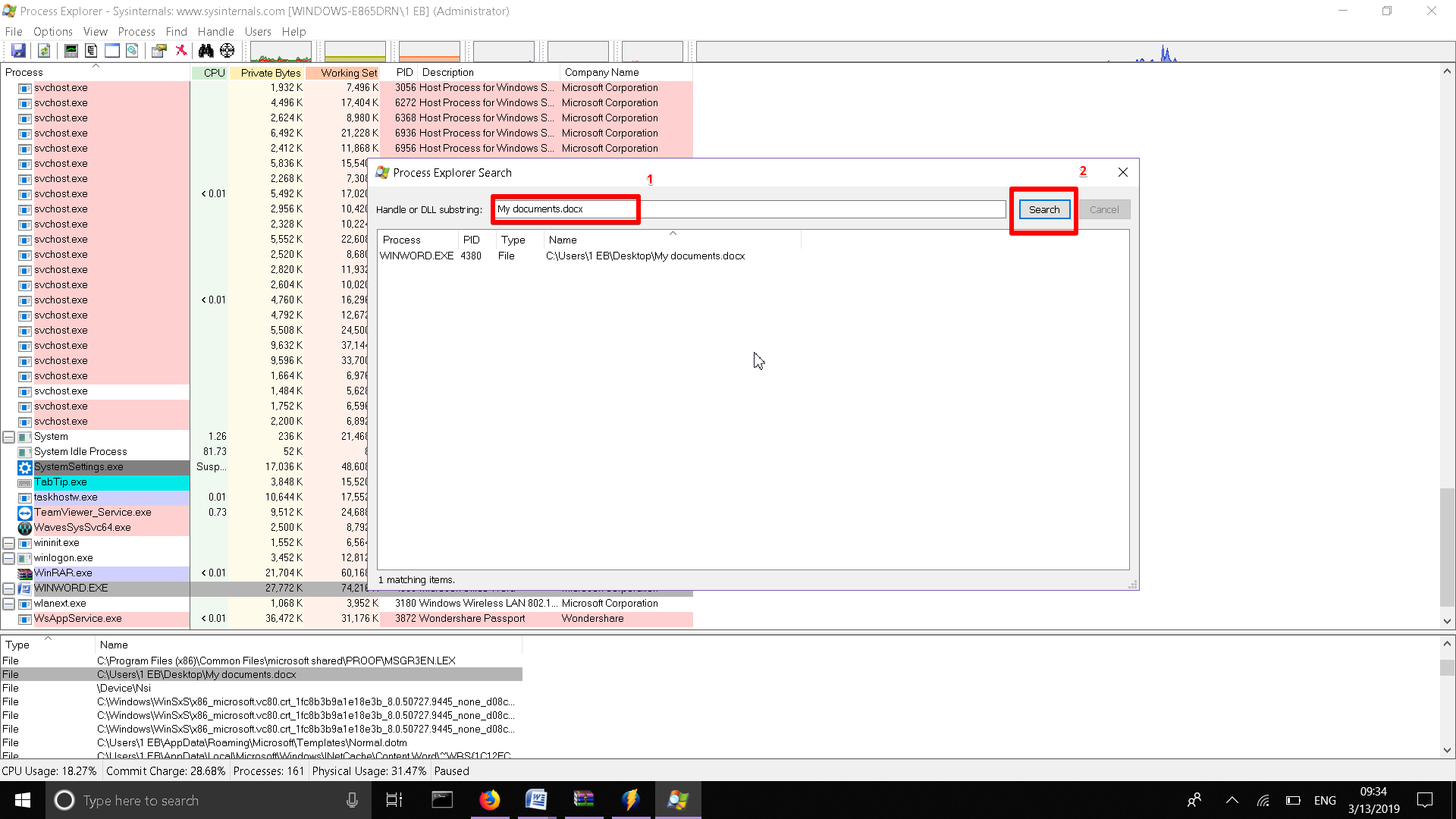The width and height of the screenshot is (1456, 819).
Task: Collapse the System process tree node
Action: pyautogui.click(x=8, y=437)
